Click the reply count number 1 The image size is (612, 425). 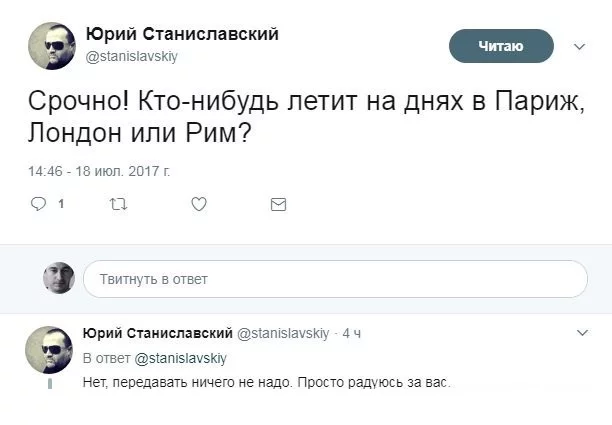(62, 204)
